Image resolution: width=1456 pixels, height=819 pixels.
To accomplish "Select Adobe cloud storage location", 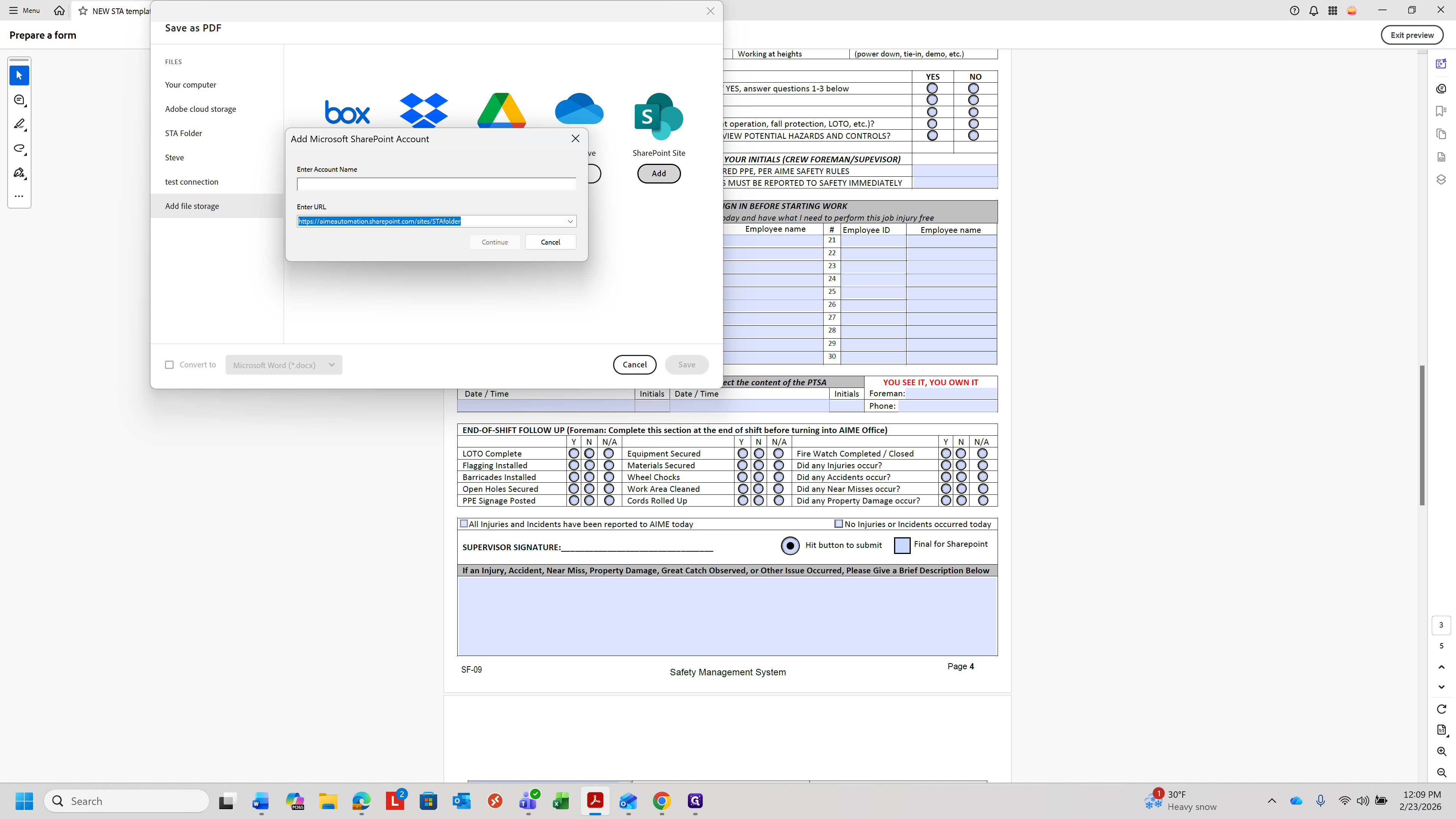I will (201, 109).
